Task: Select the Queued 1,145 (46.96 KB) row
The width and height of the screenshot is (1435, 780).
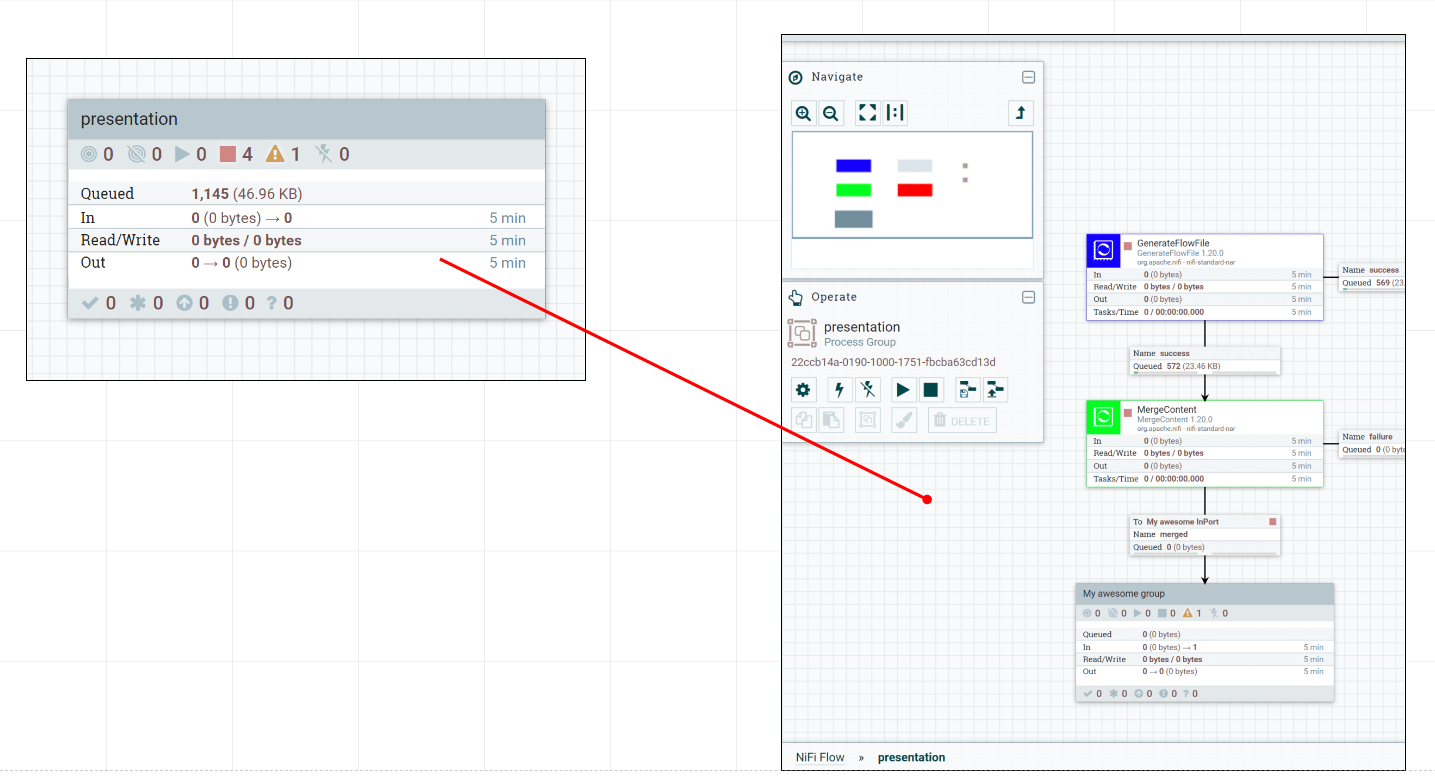Action: pyautogui.click(x=307, y=194)
